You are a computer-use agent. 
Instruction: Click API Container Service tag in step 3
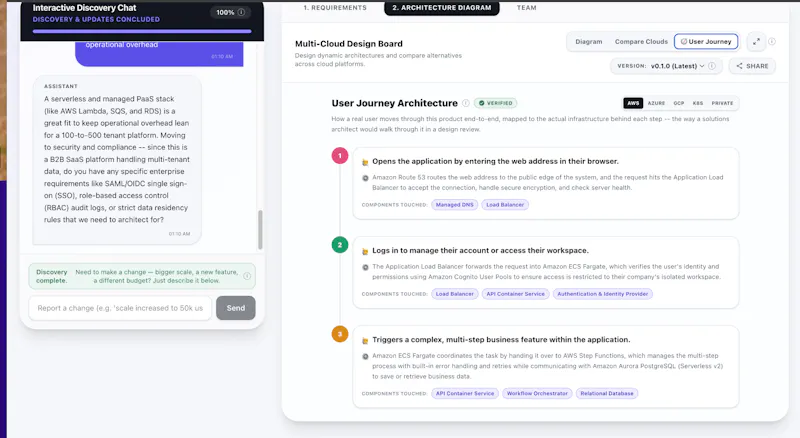coord(465,394)
